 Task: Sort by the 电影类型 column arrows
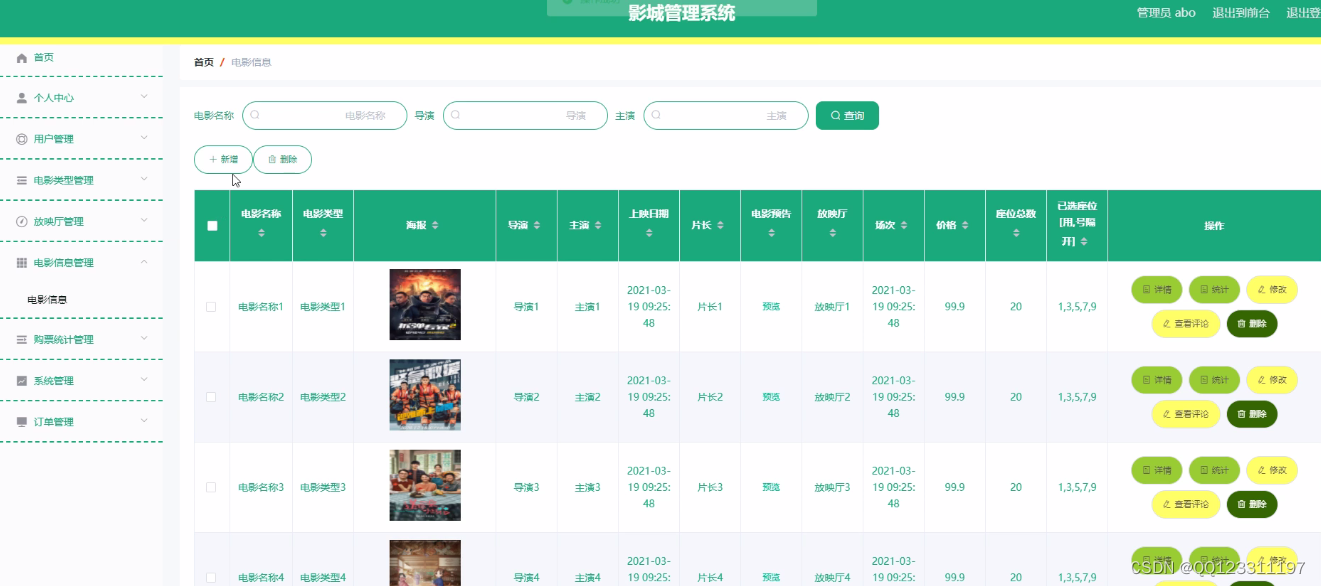(x=323, y=233)
